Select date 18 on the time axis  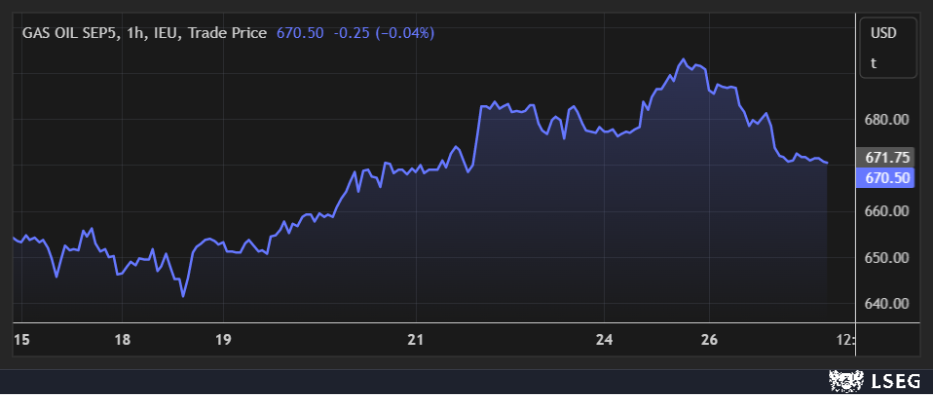point(122,340)
